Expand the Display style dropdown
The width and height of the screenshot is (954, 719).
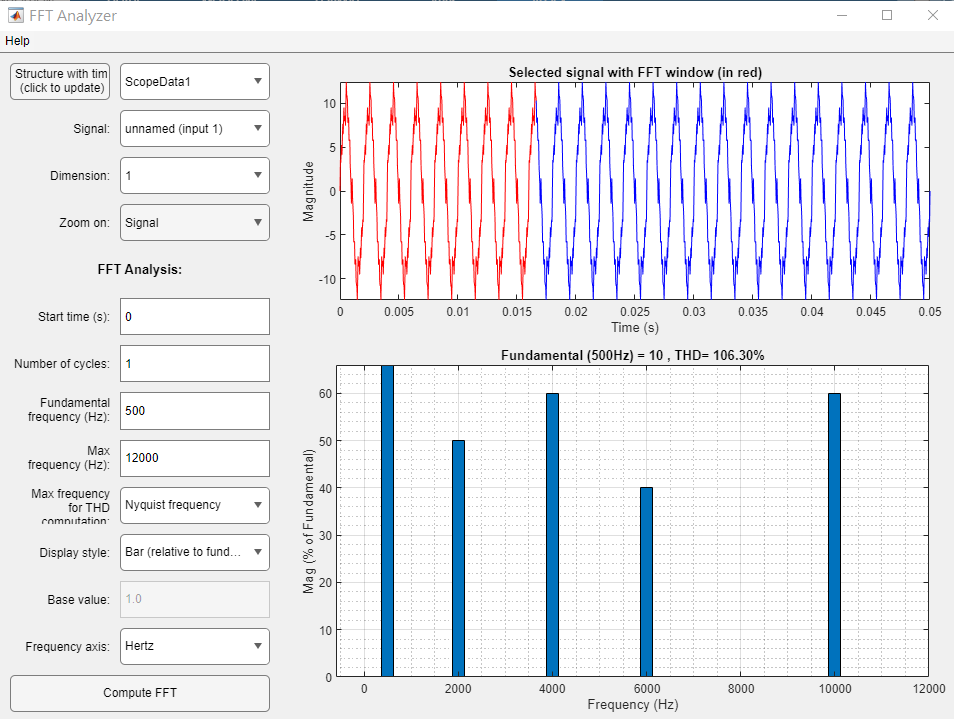[x=195, y=552]
